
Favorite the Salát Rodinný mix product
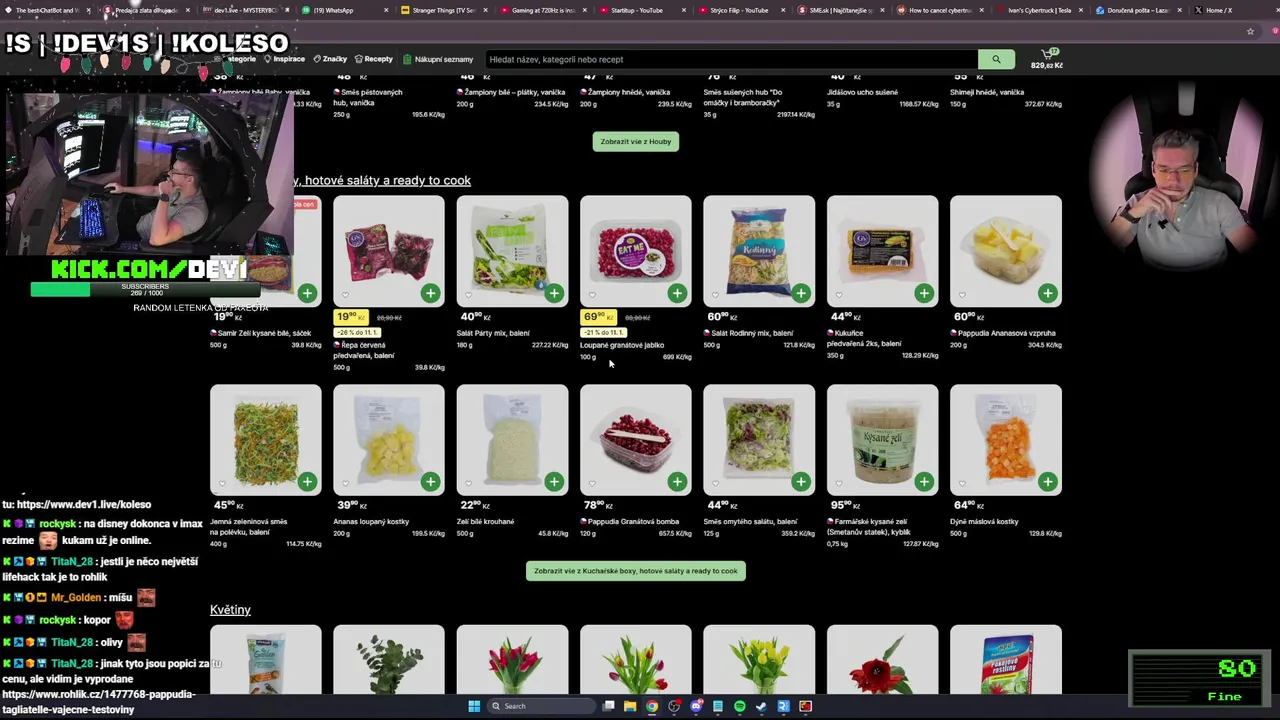(x=715, y=295)
